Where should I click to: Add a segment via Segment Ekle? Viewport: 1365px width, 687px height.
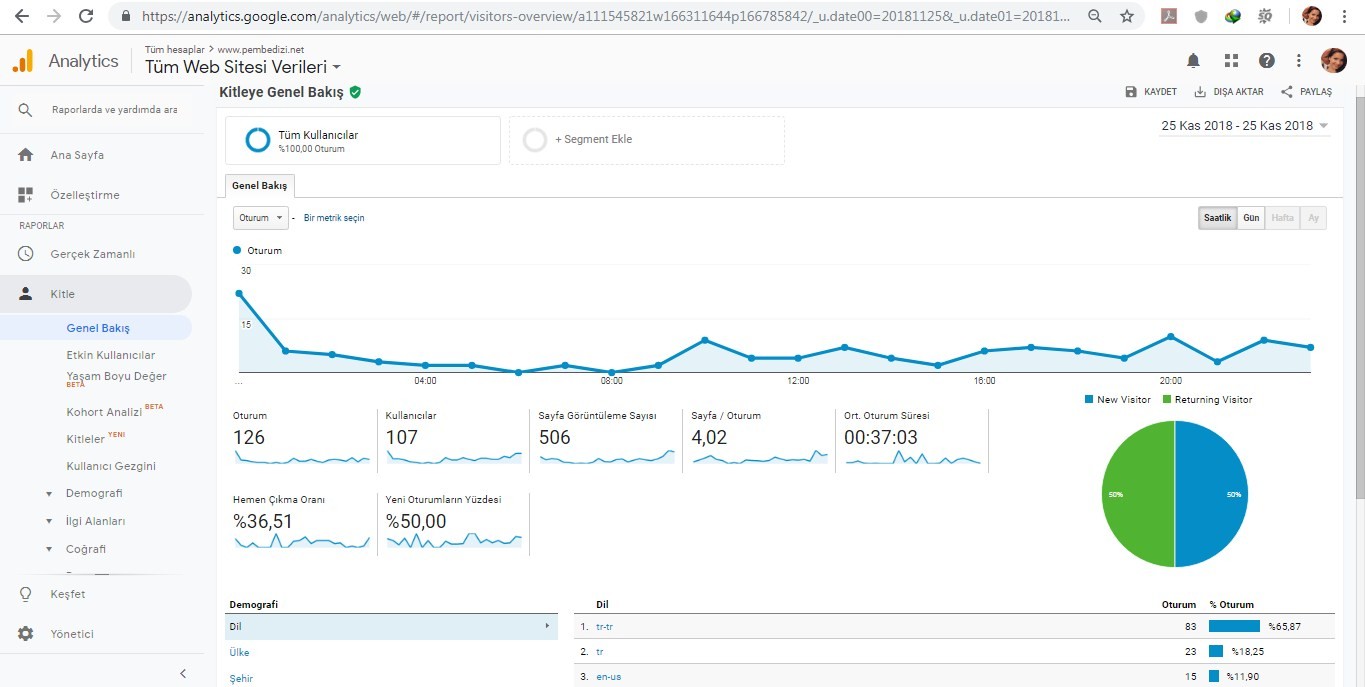pos(647,140)
